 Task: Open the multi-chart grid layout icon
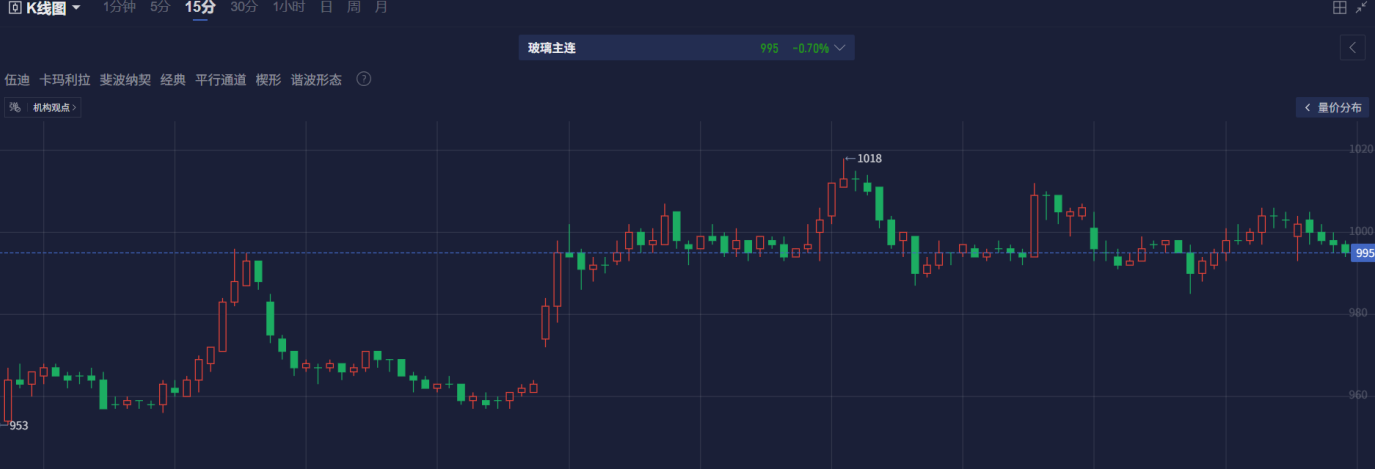pyautogui.click(x=1340, y=8)
